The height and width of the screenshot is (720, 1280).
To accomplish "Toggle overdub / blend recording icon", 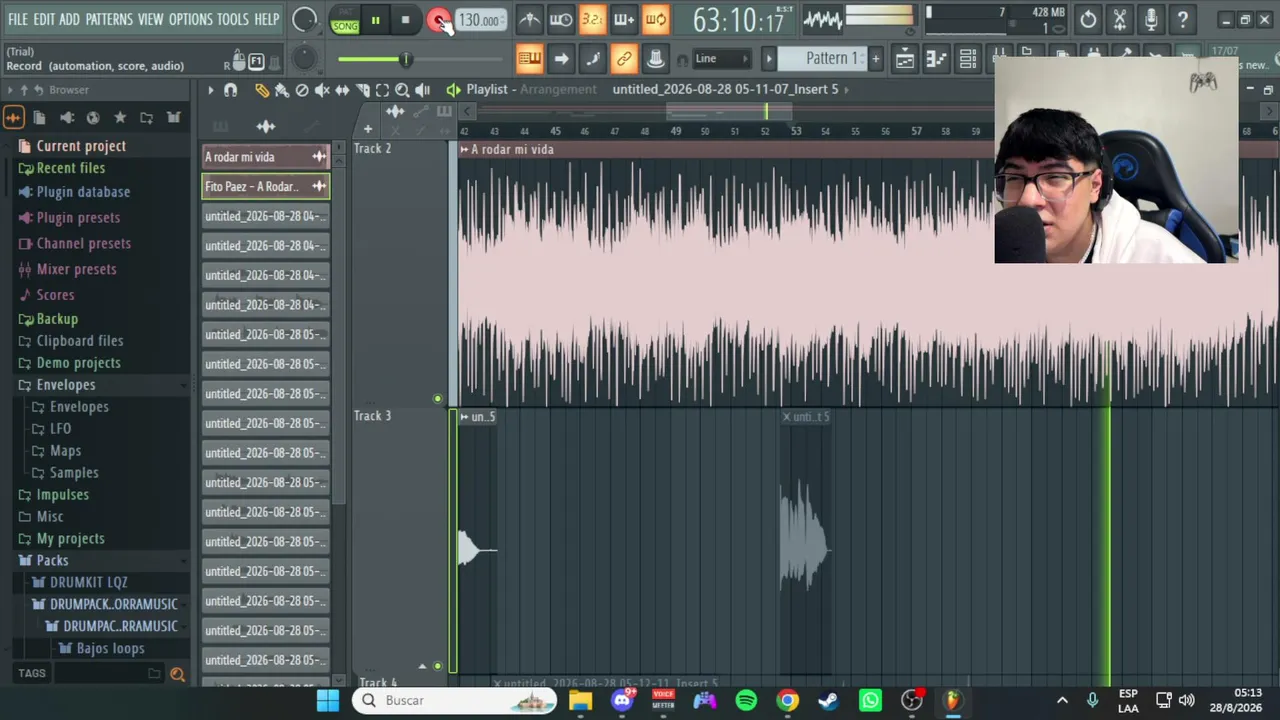I will 624,19.
